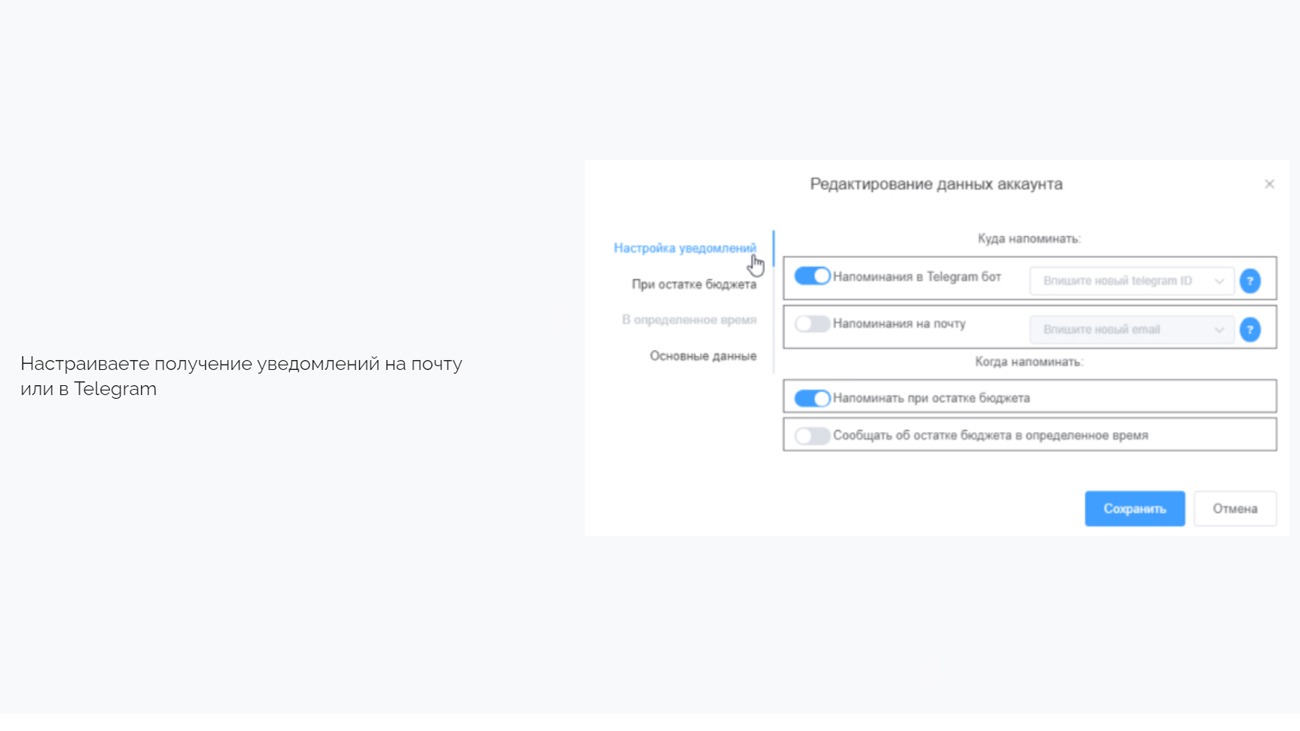Screen dimensions: 1300x731
Task: Switch to the При остатке бюджета tab
Action: point(694,284)
